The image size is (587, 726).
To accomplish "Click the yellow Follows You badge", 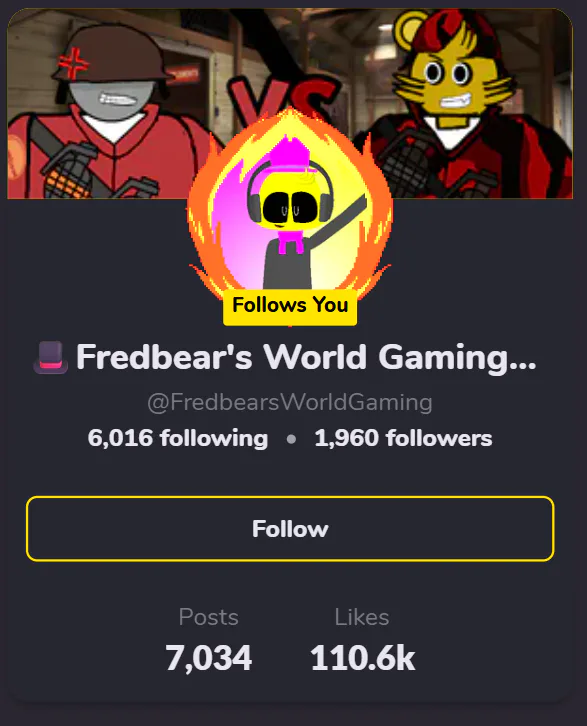I will (290, 305).
